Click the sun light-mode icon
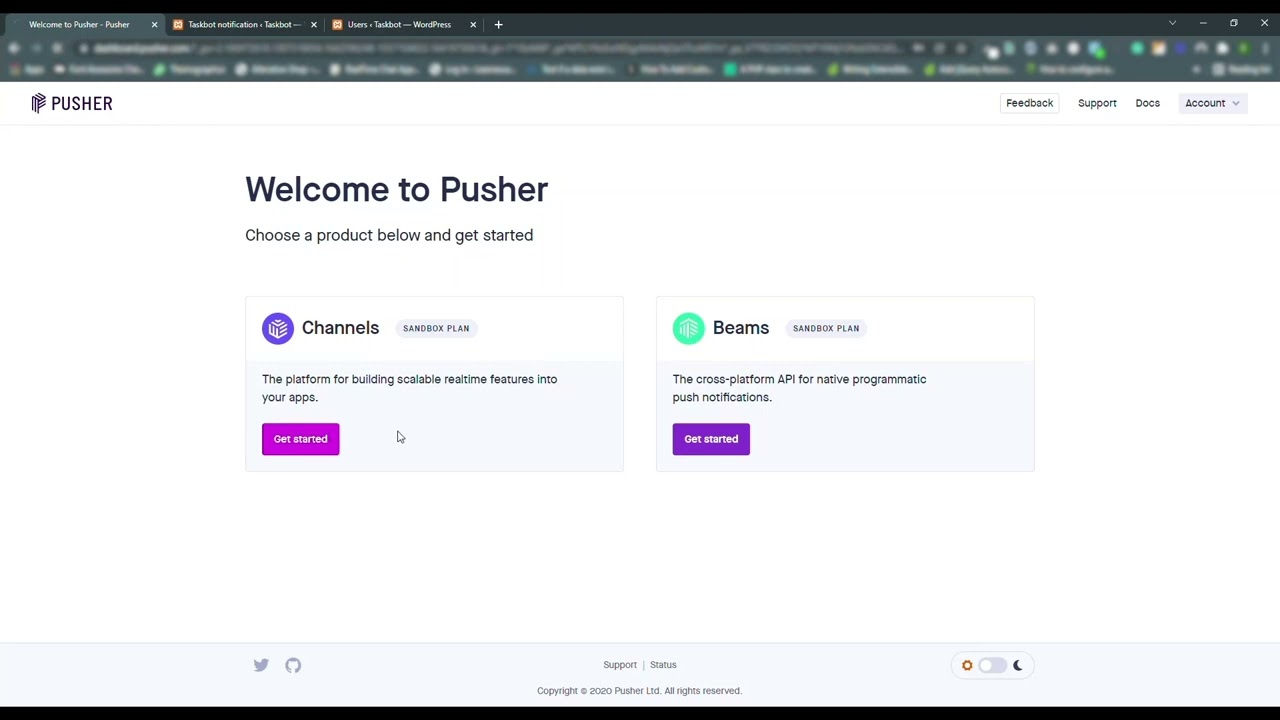The image size is (1280, 720). tap(967, 665)
